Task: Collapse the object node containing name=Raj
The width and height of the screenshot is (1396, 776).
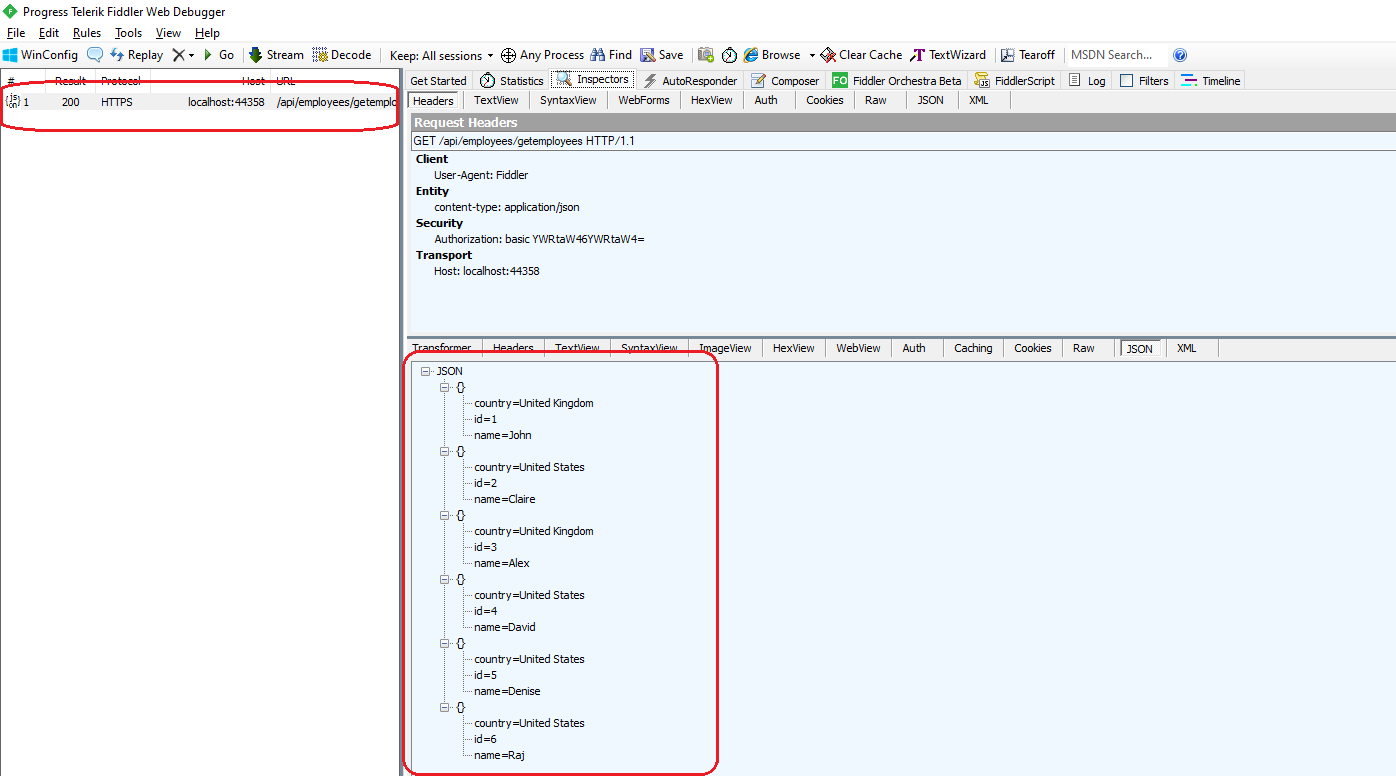Action: 445,707
